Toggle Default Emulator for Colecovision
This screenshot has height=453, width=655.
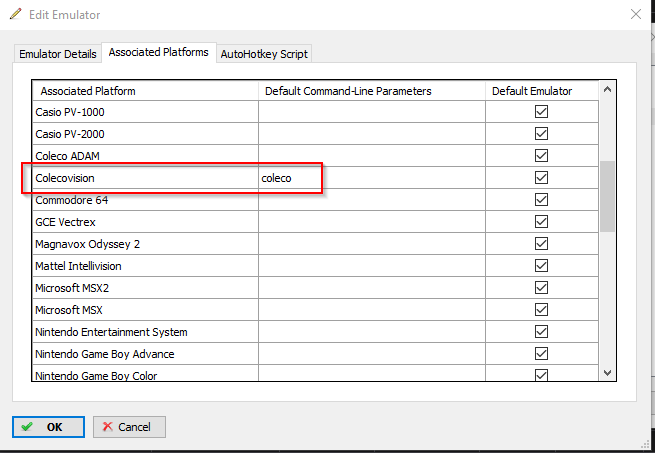click(x=541, y=178)
